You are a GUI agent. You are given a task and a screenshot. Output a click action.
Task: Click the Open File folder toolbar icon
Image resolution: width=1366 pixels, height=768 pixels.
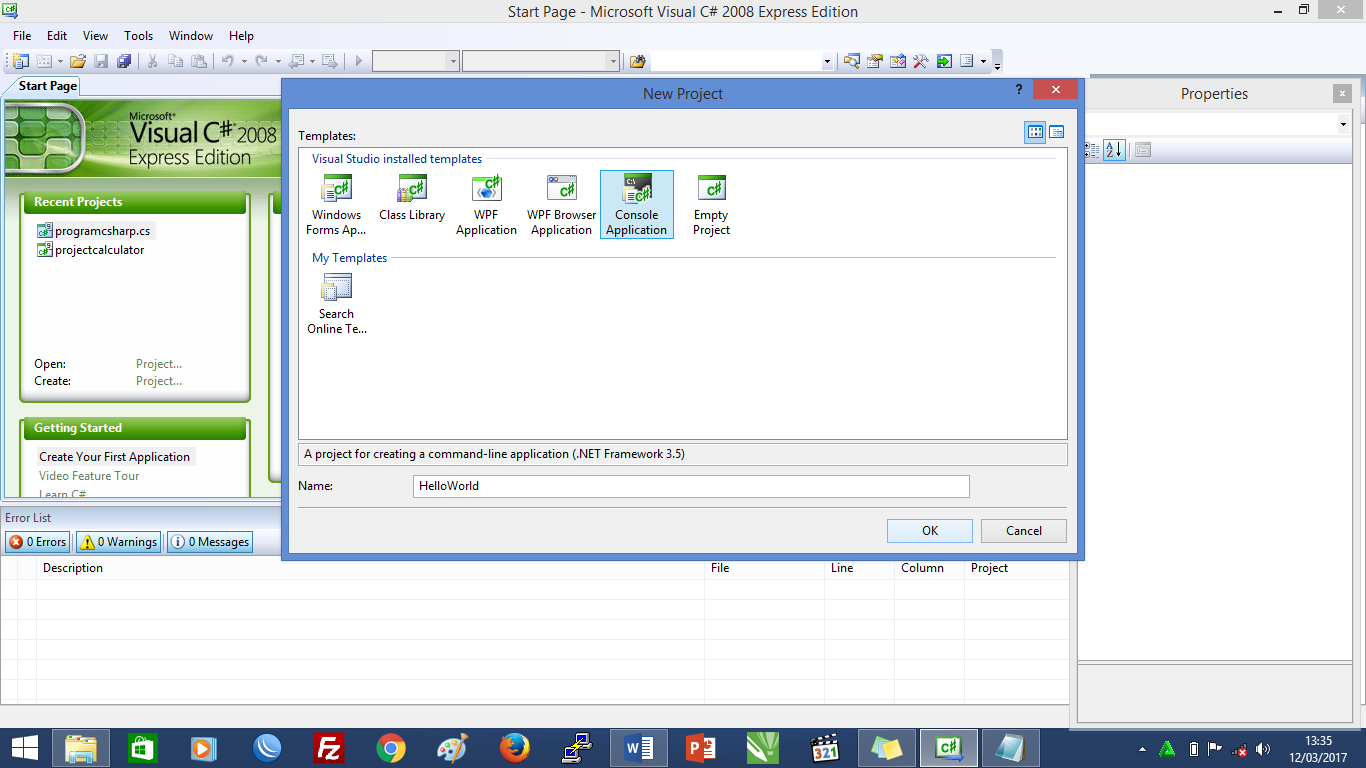tap(78, 61)
